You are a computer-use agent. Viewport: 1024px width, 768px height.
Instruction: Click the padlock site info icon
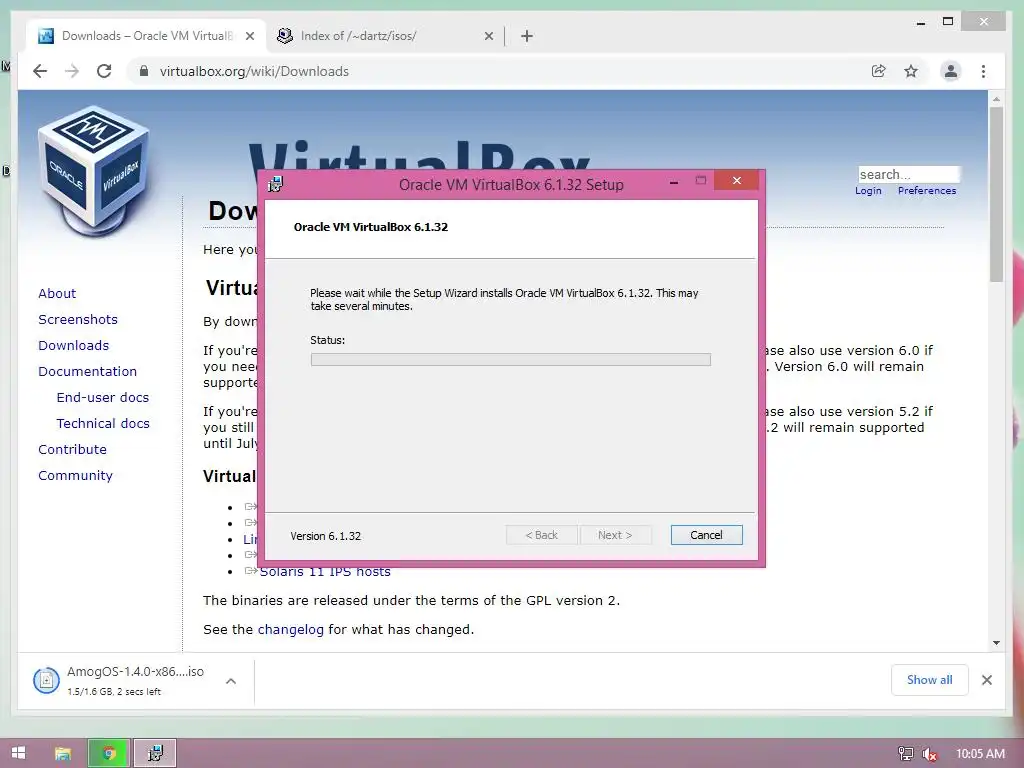pos(144,71)
